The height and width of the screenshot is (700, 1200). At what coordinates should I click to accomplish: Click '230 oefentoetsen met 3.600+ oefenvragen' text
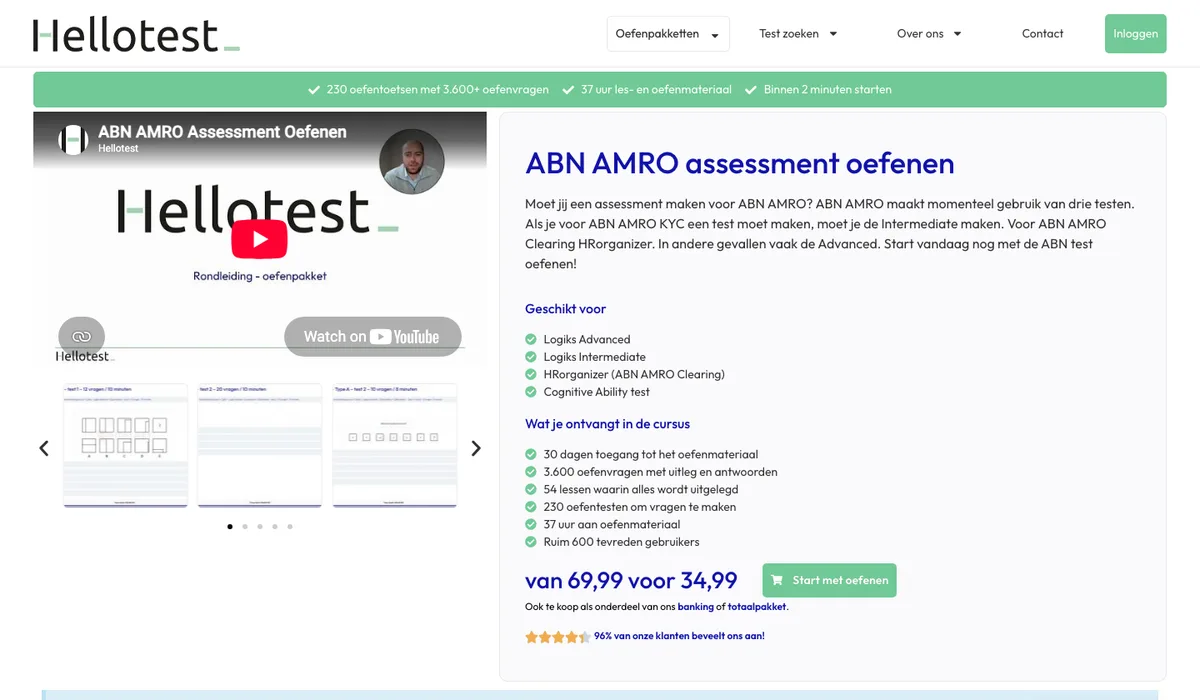point(438,89)
